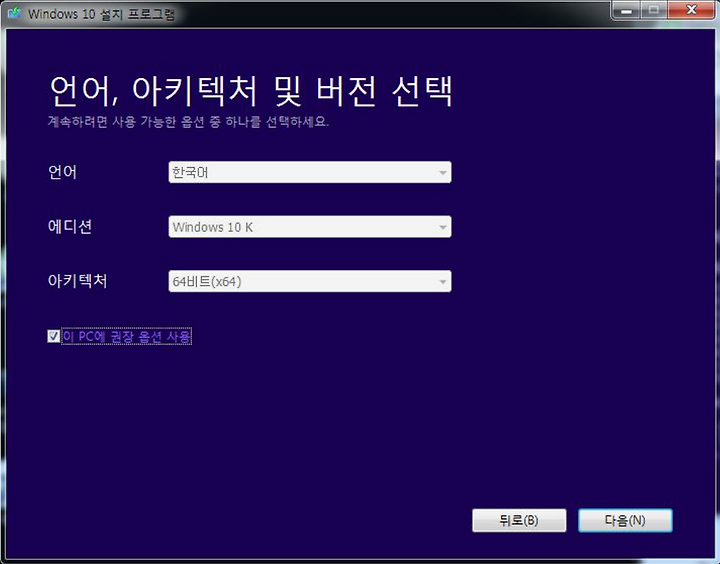Image resolution: width=720 pixels, height=564 pixels.
Task: Click the '에디션' field label
Action: [70, 227]
